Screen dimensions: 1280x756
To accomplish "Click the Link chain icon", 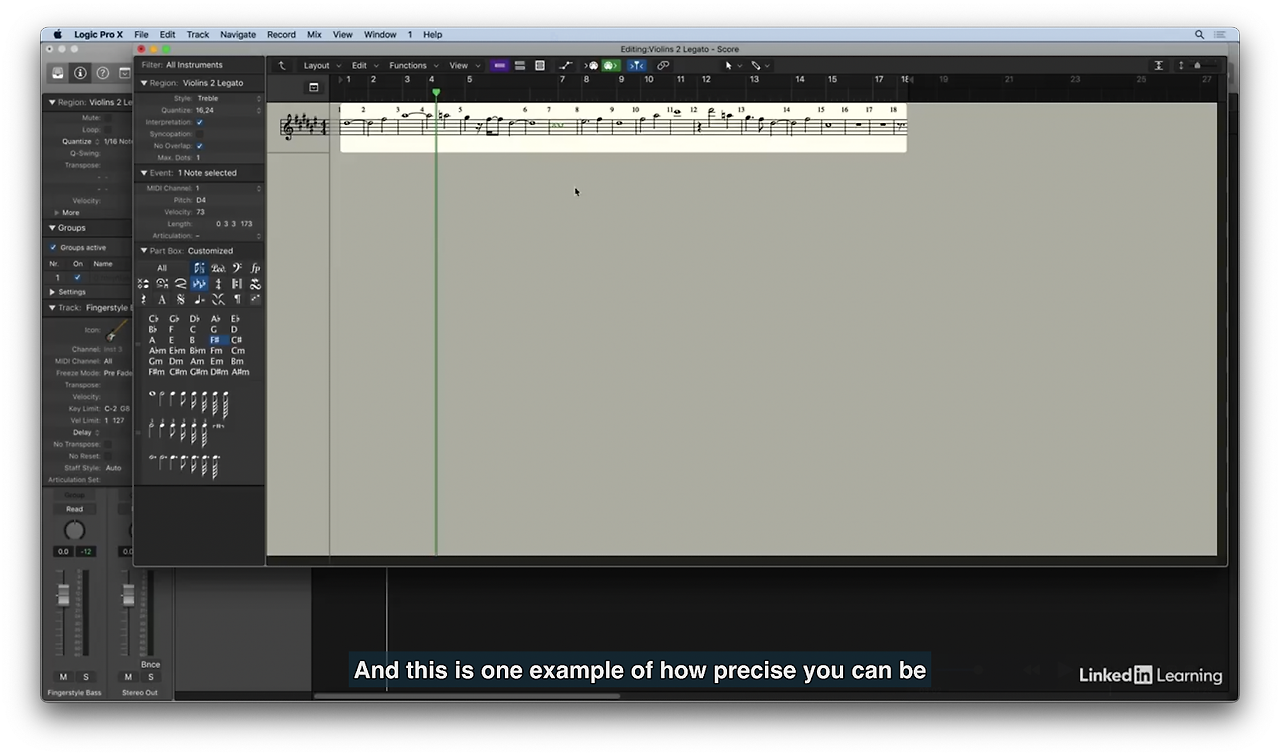I will (662, 65).
